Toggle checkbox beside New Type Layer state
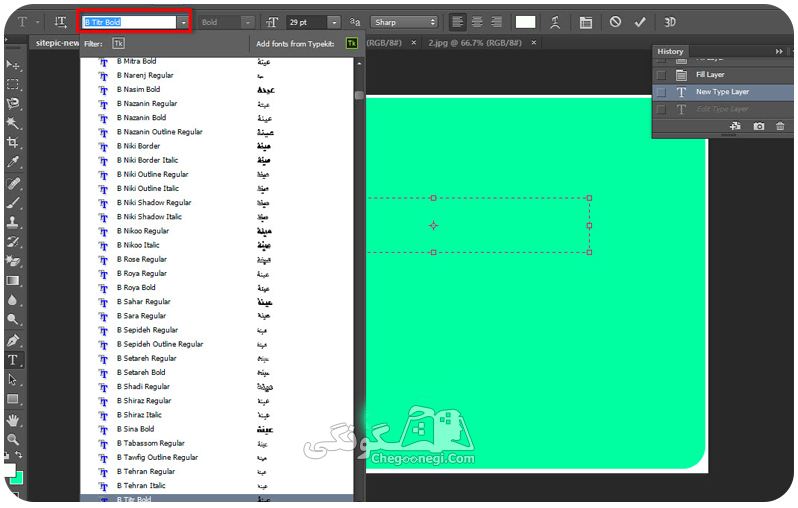798x508 pixels. (661, 92)
